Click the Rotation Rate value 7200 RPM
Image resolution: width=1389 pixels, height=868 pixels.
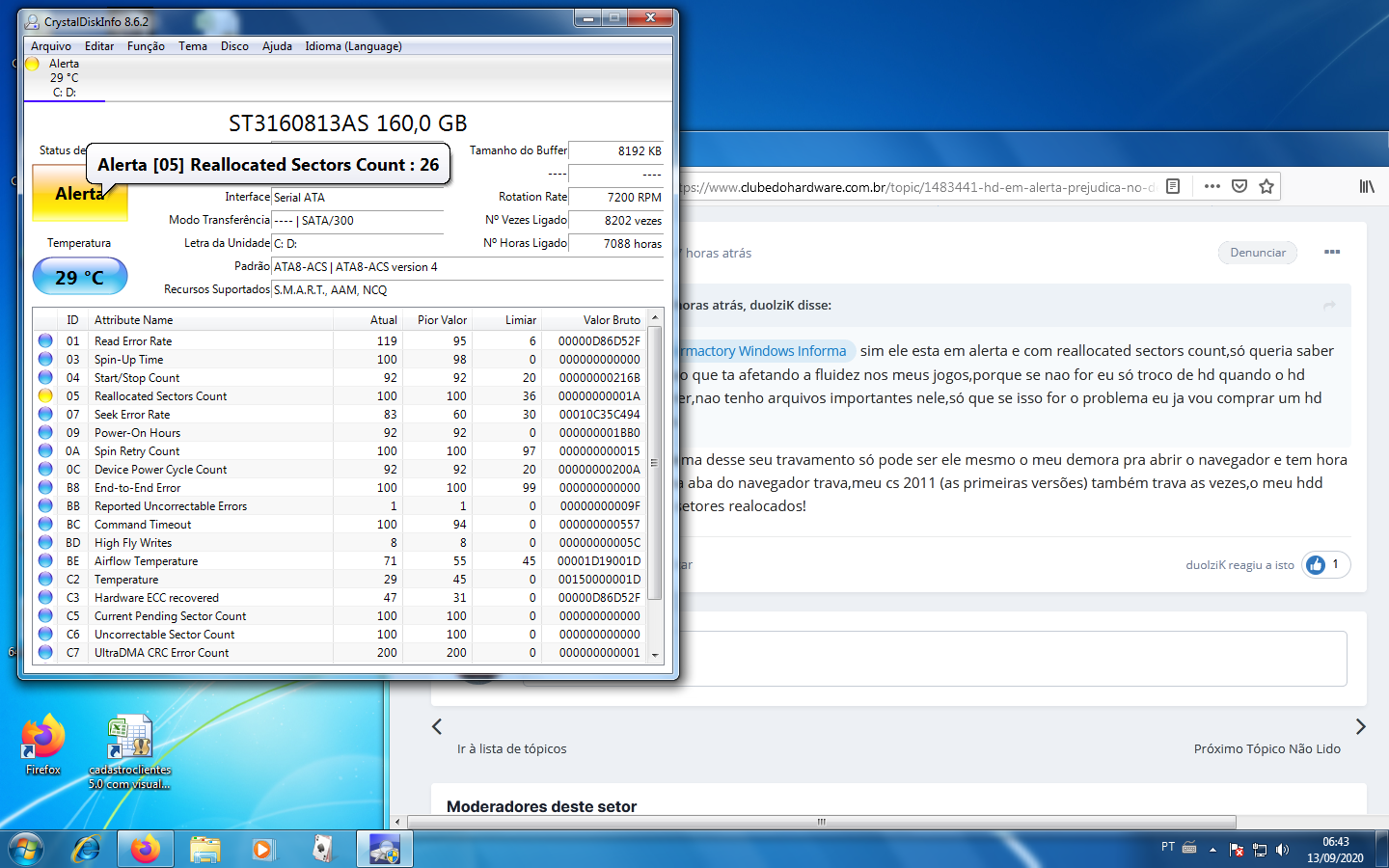616,197
